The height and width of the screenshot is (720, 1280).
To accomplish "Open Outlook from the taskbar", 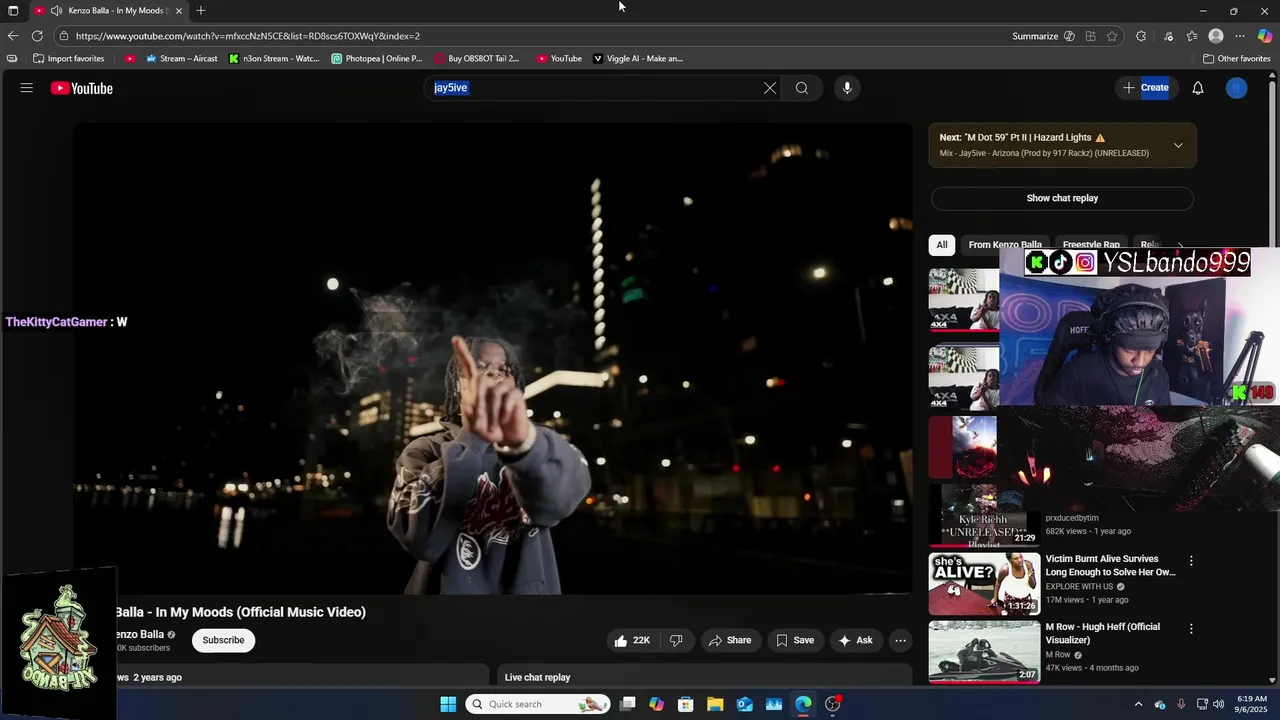I will coord(745,704).
